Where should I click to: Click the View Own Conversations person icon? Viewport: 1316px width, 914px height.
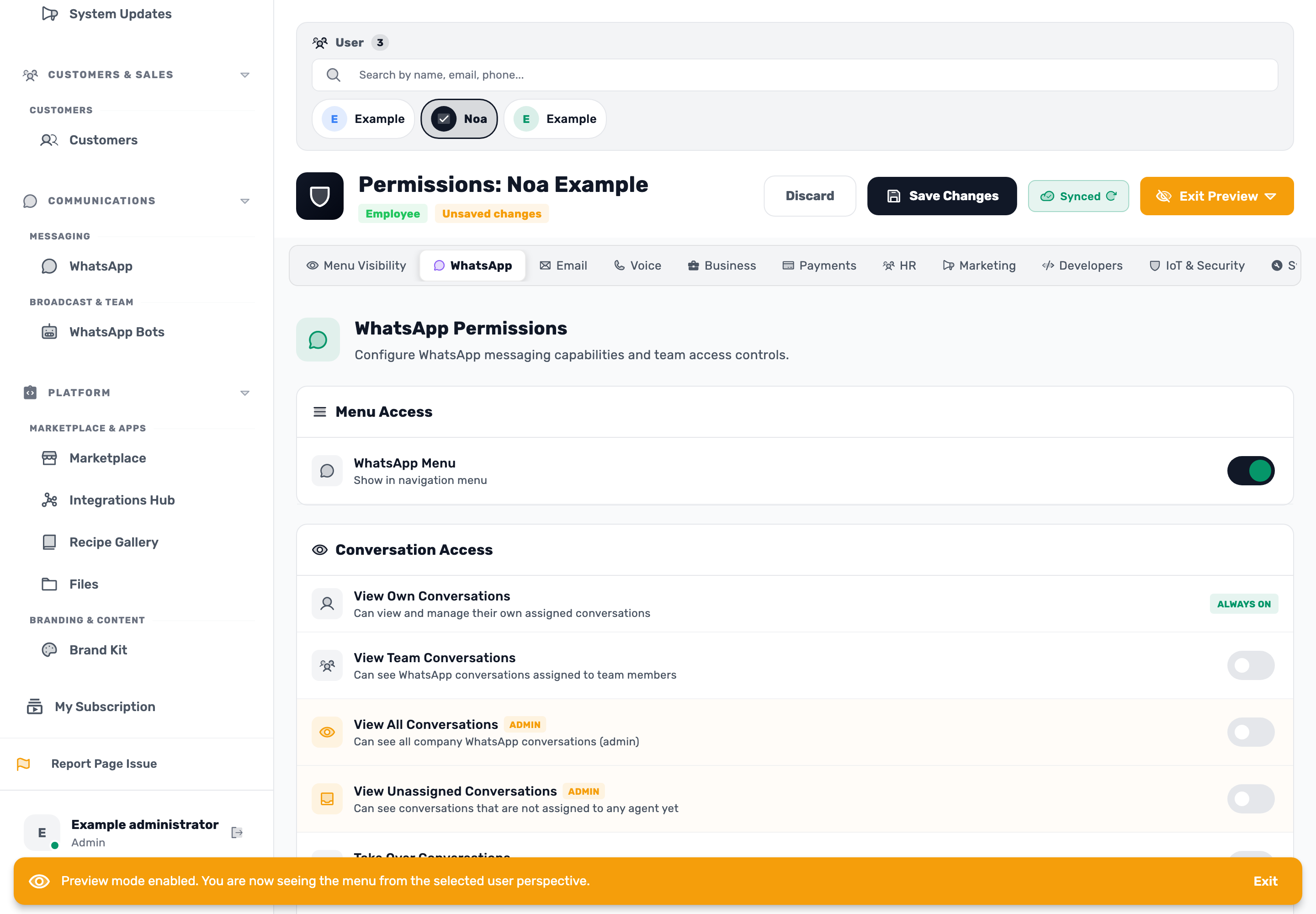point(327,604)
